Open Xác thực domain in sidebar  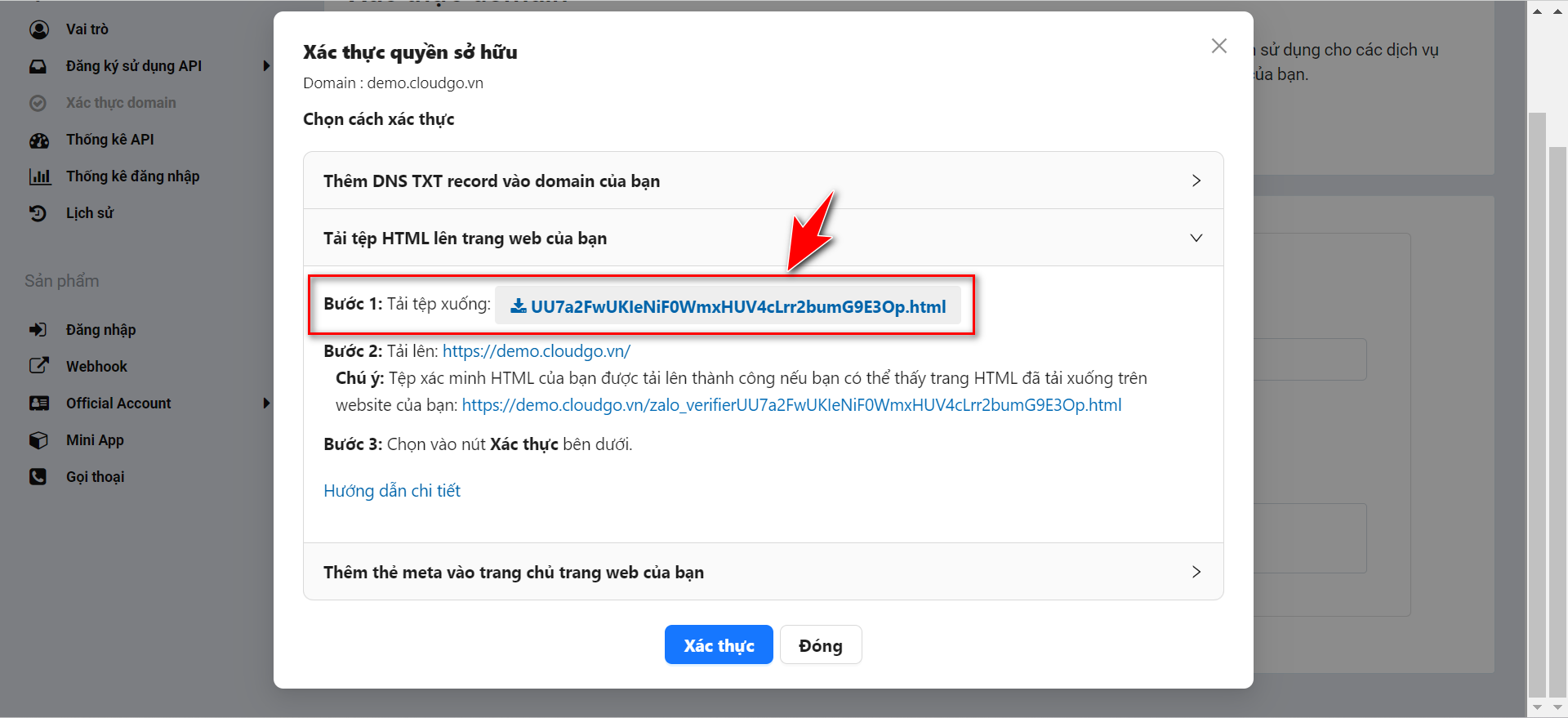[121, 103]
